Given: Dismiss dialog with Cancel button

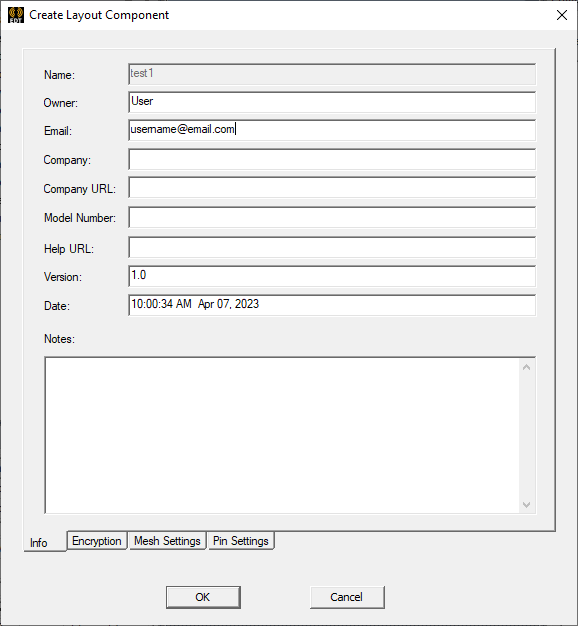Looking at the screenshot, I should point(347,597).
